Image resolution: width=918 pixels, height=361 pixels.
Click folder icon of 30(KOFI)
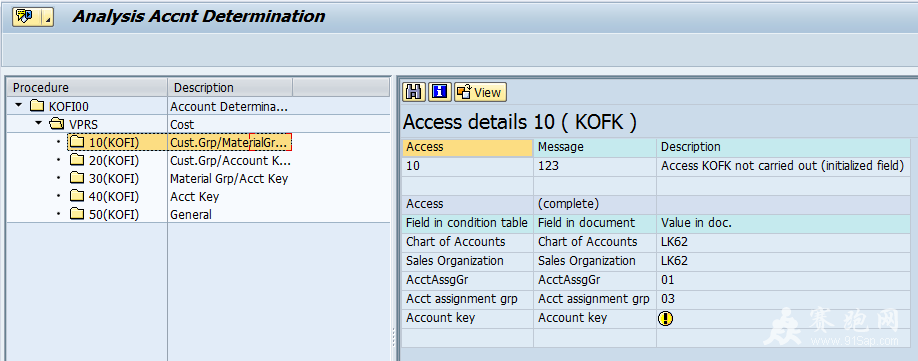[x=77, y=178]
